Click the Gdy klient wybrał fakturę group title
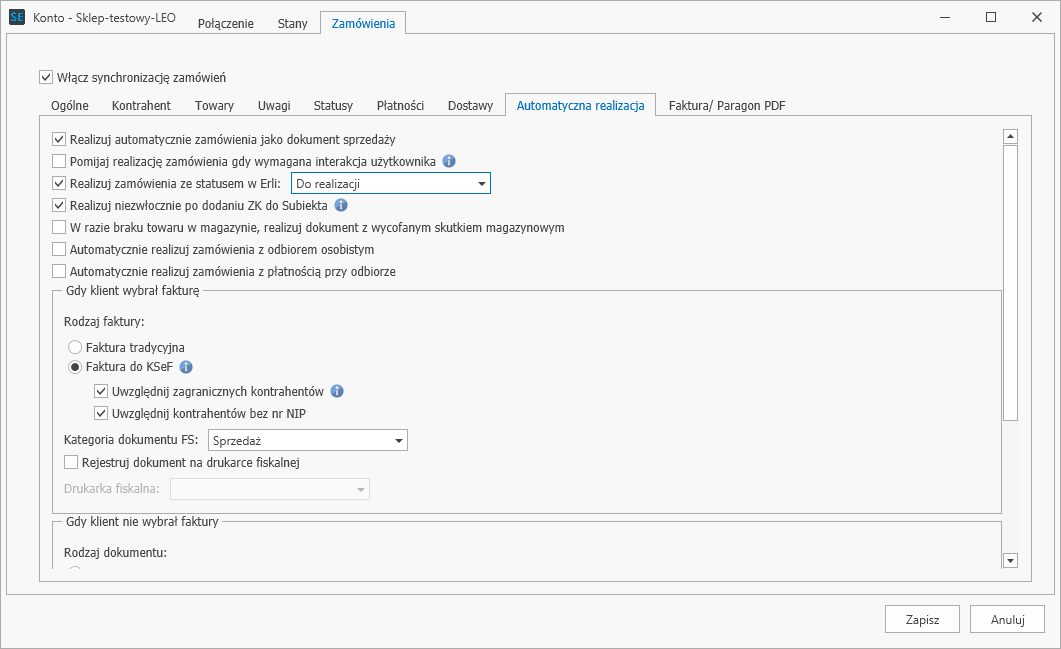The image size is (1061, 649). (133, 290)
